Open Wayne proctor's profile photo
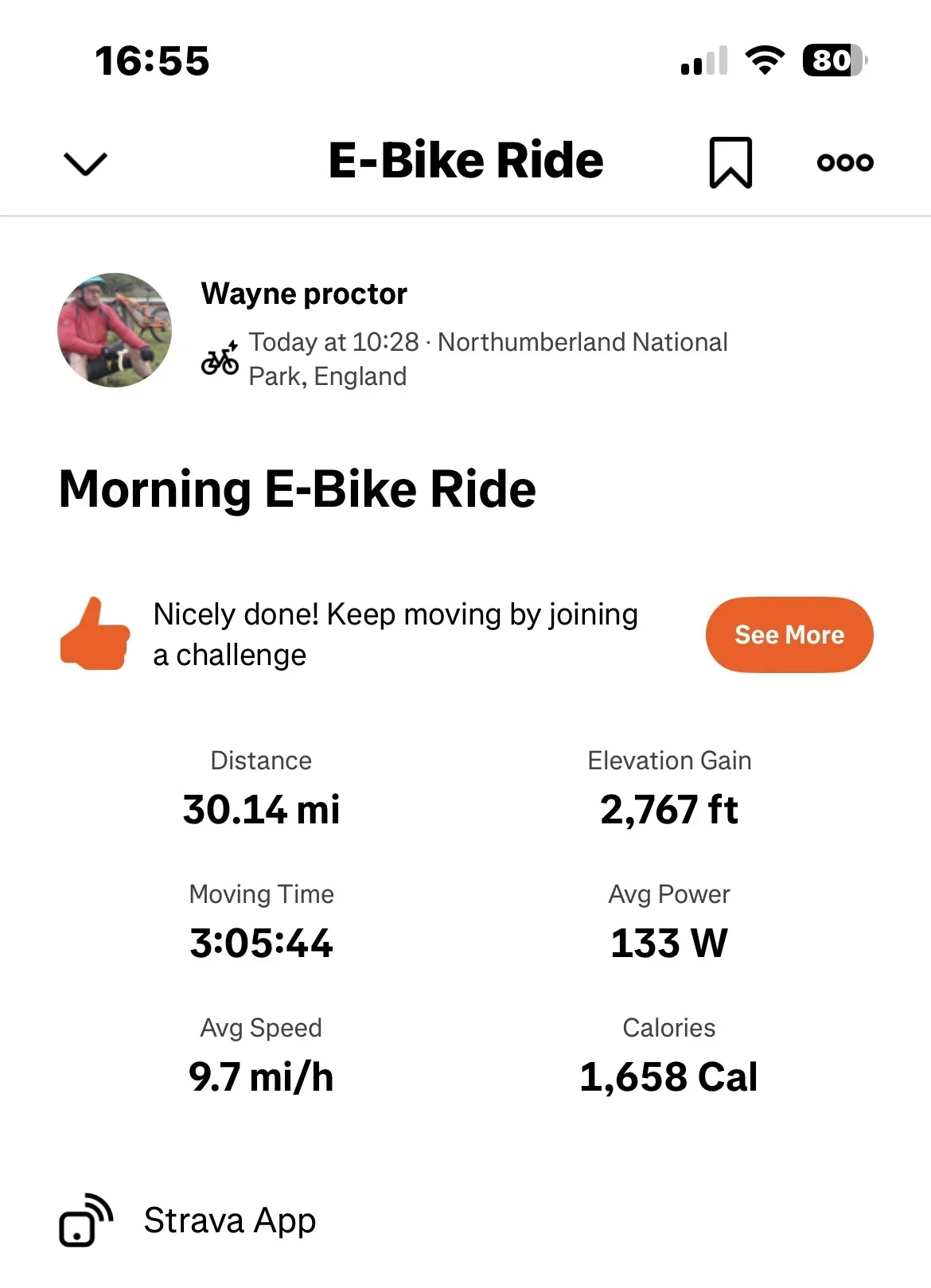Image resolution: width=931 pixels, height=1288 pixels. 115,330
